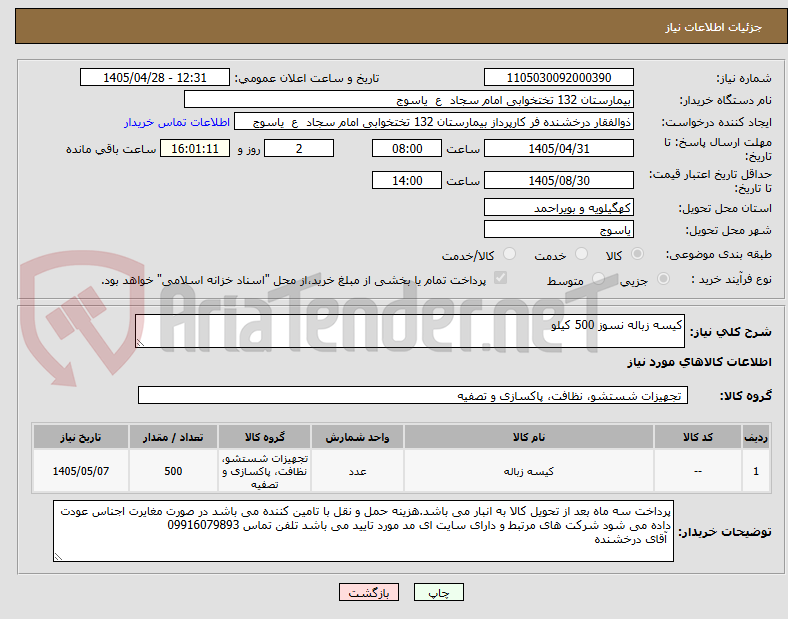Click the need date cell 1405/05/07

(80, 471)
